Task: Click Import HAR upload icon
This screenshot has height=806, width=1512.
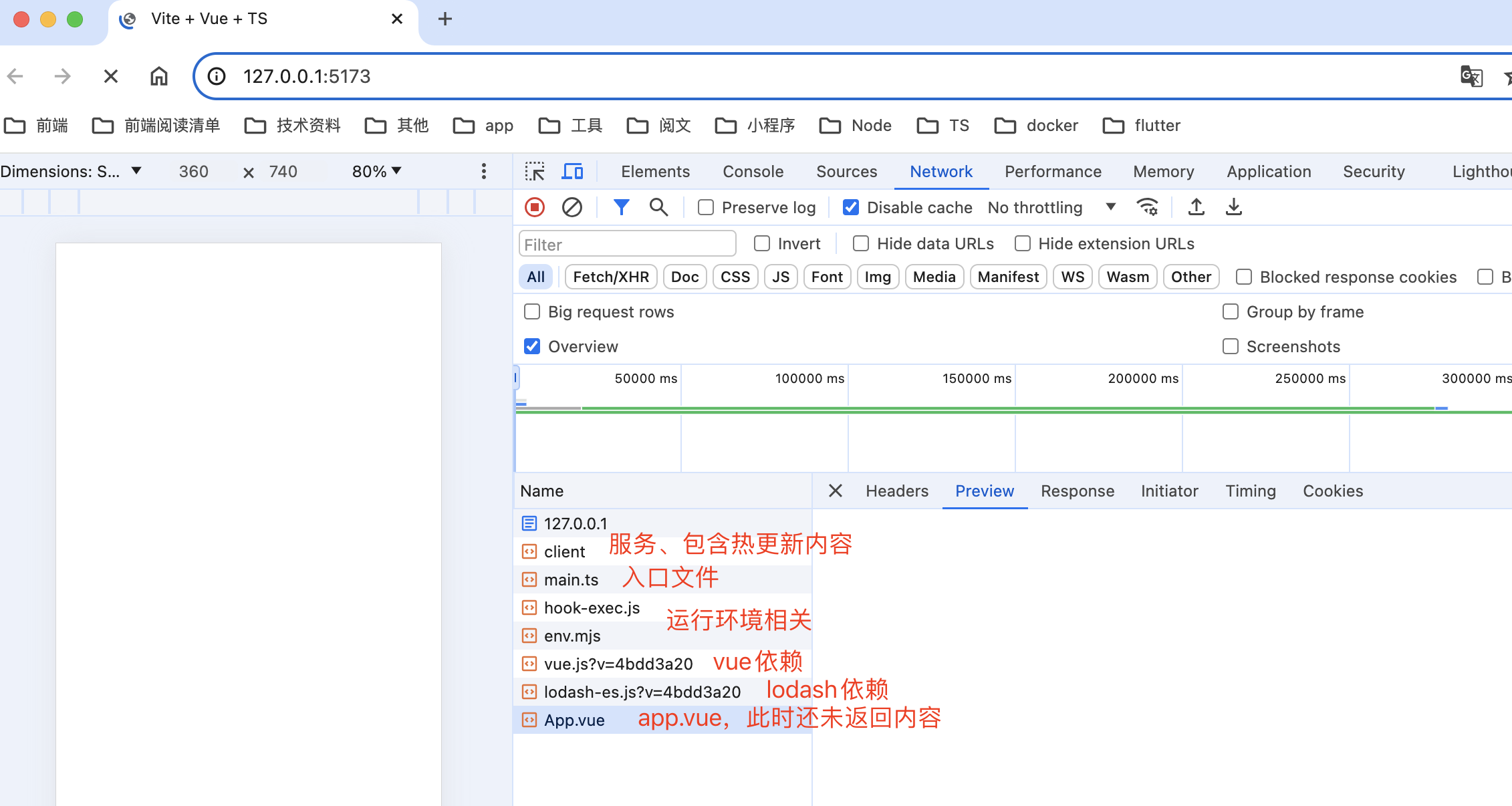Action: [x=1196, y=207]
